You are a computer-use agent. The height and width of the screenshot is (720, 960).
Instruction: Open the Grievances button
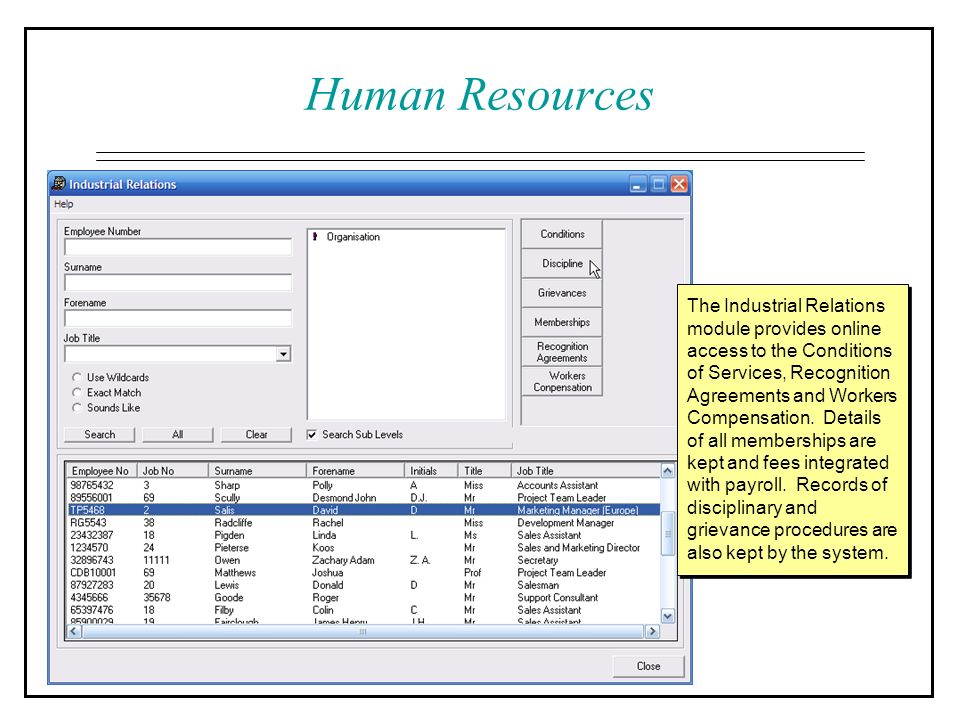[x=562, y=293]
